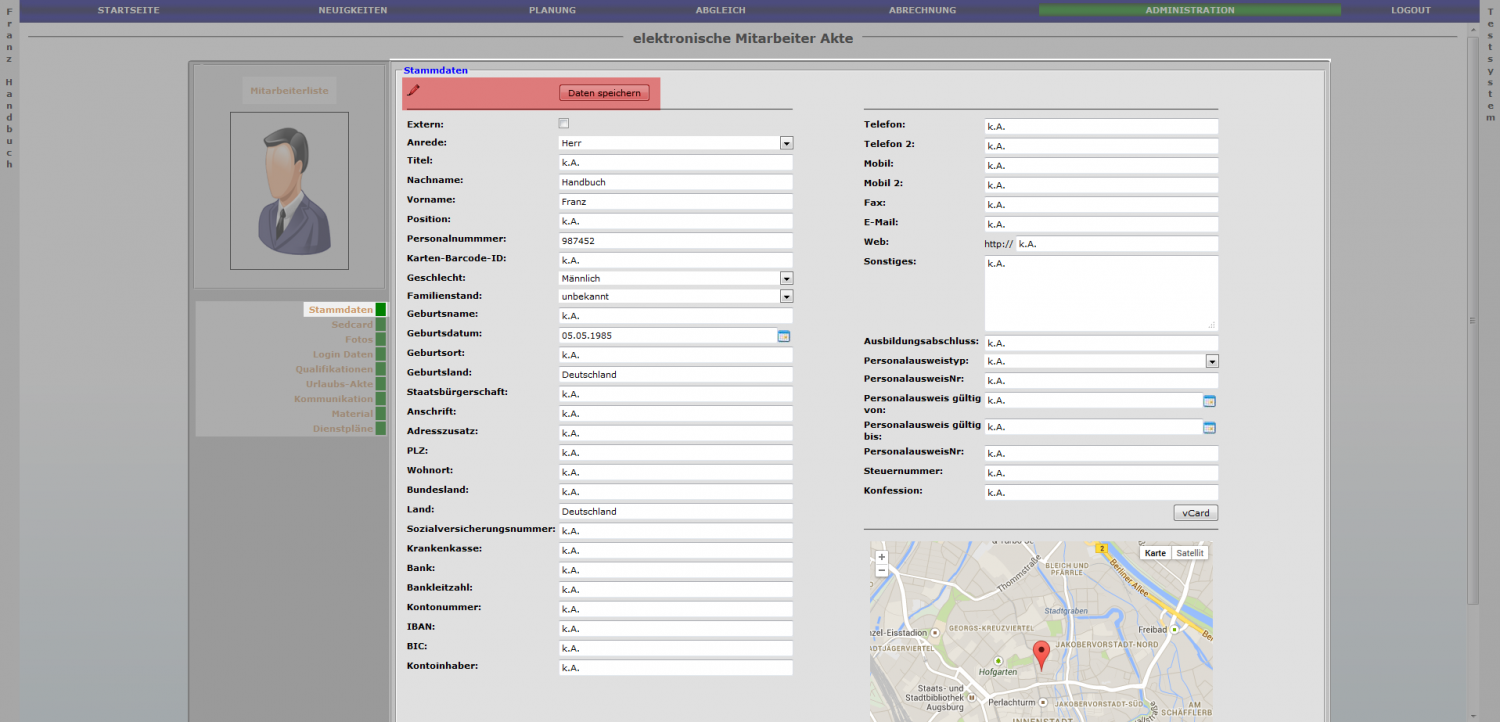Open Urlaubs-Akte section in sidebar
This screenshot has width=1500, height=722.
pyautogui.click(x=340, y=384)
